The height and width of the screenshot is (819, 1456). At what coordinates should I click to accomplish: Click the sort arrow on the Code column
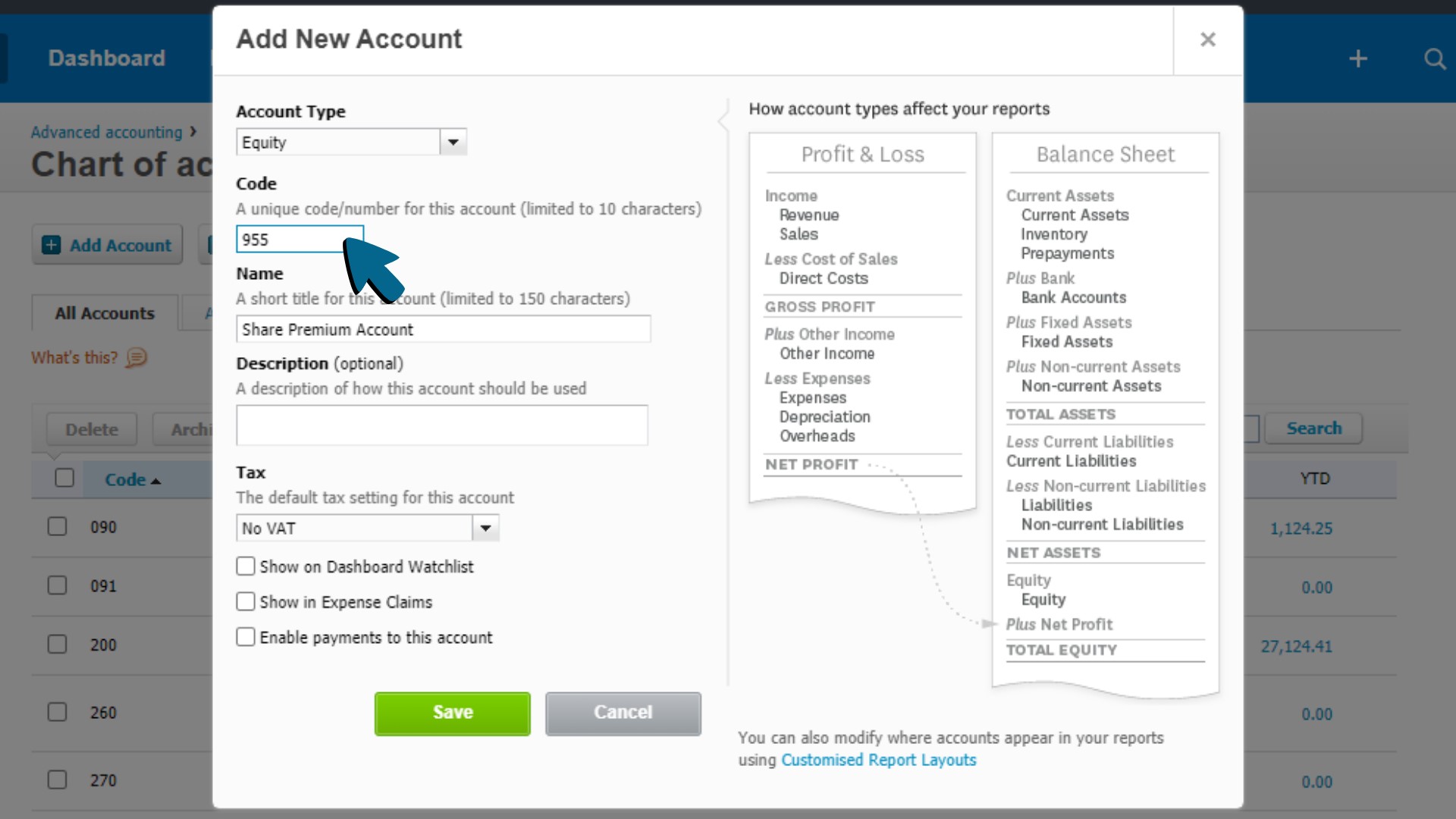click(157, 479)
